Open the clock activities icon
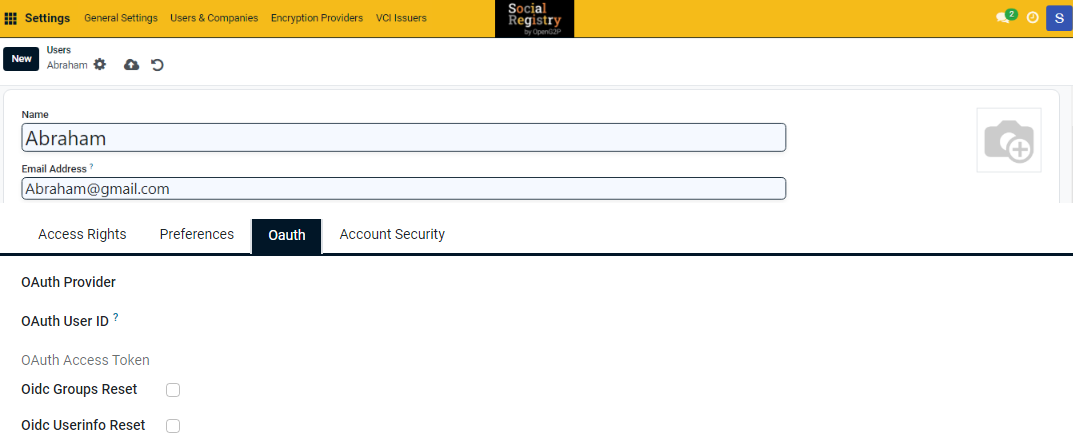 [1033, 18]
